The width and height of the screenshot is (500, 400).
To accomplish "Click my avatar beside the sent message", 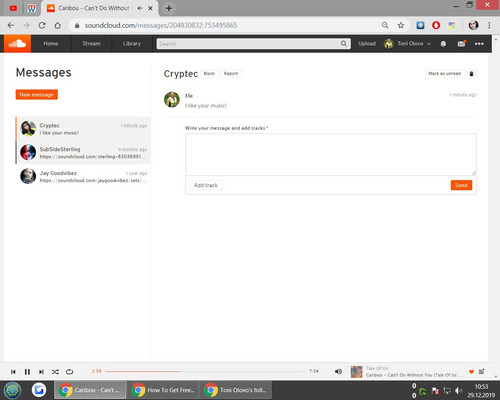I will pyautogui.click(x=172, y=100).
